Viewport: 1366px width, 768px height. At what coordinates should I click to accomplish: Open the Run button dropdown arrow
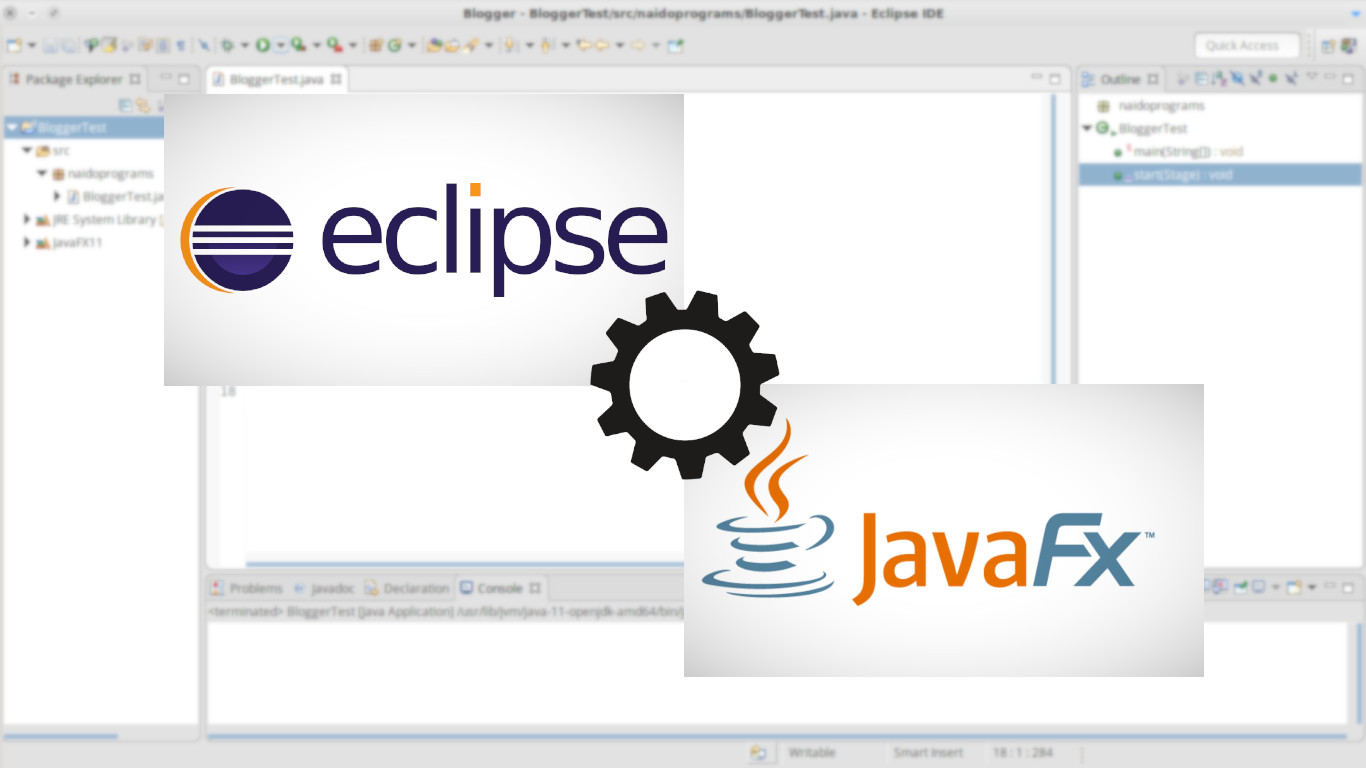(x=280, y=45)
